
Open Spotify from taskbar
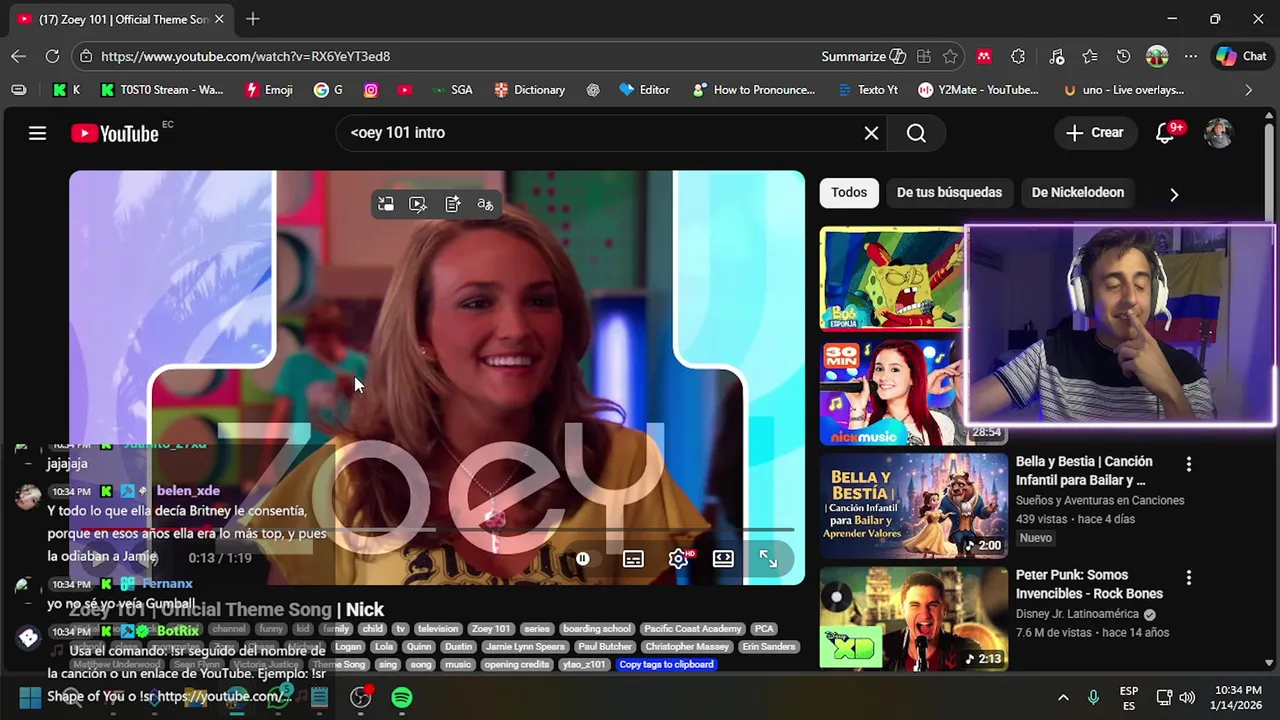(402, 697)
